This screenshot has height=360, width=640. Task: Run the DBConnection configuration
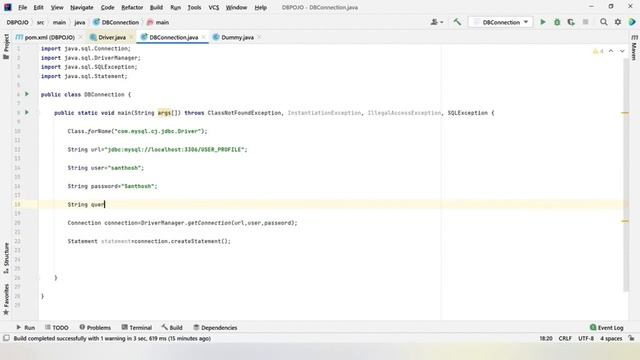pos(543,22)
